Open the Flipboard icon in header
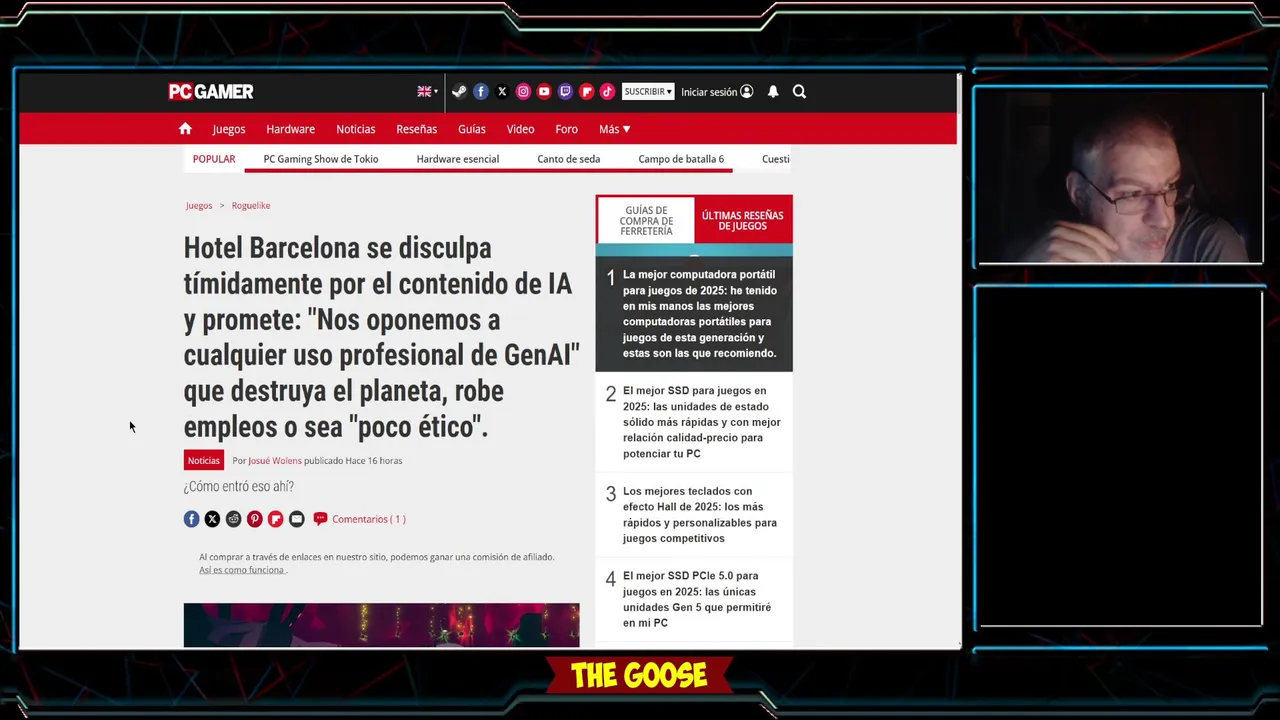Viewport: 1280px width, 720px height. (586, 91)
